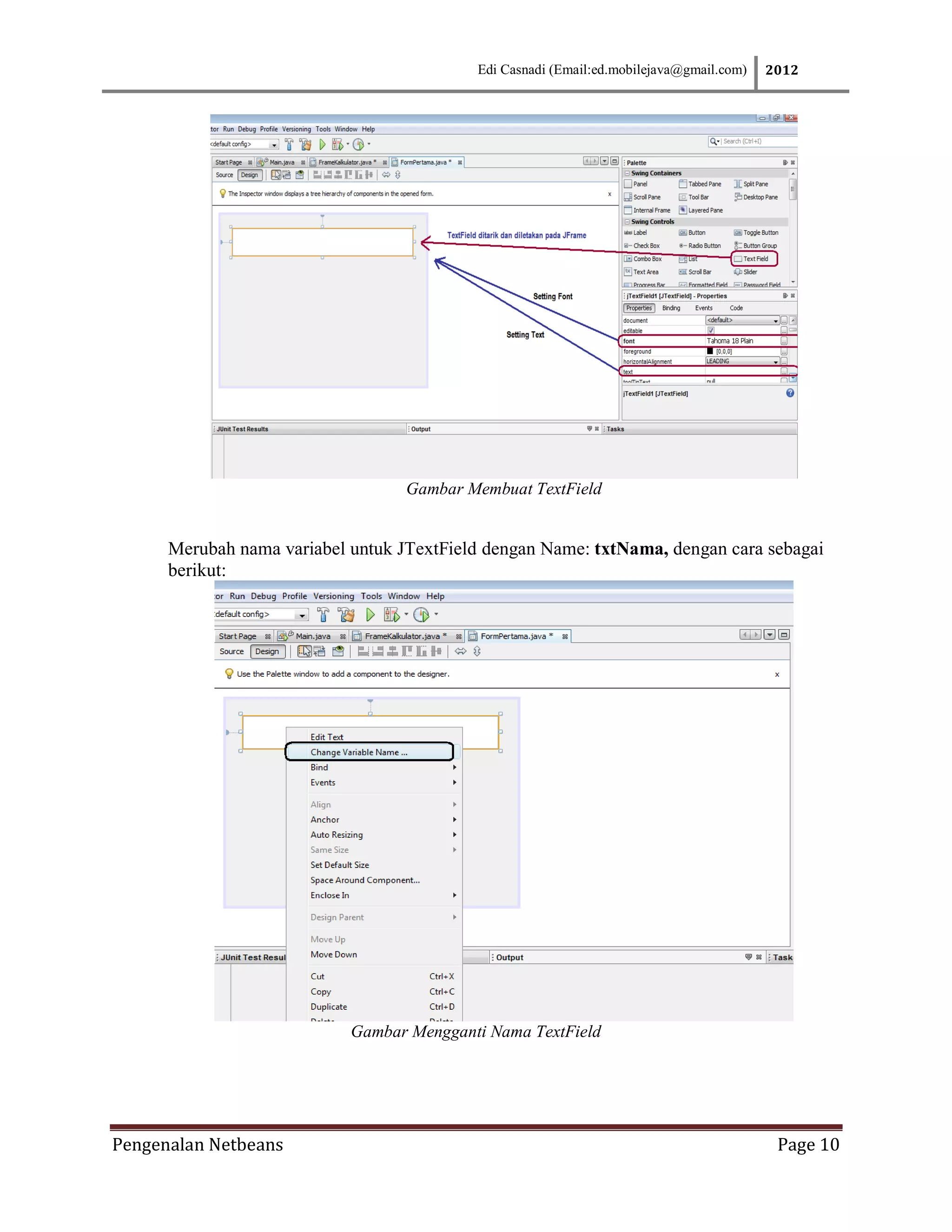Click the green Run Project arrow in the top screenshot
Image resolution: width=952 pixels, height=1232 pixels.
[322, 145]
